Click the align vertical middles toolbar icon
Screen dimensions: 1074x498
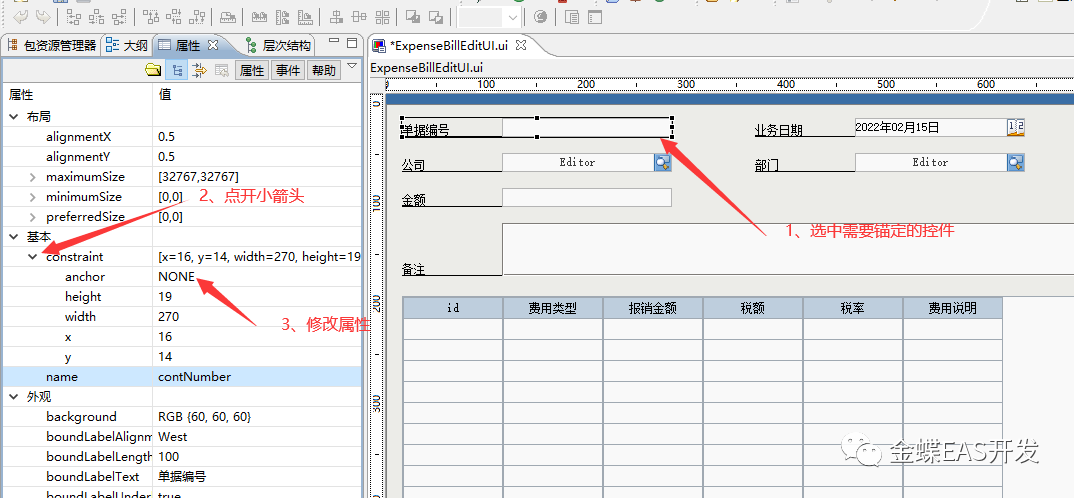pos(174,17)
